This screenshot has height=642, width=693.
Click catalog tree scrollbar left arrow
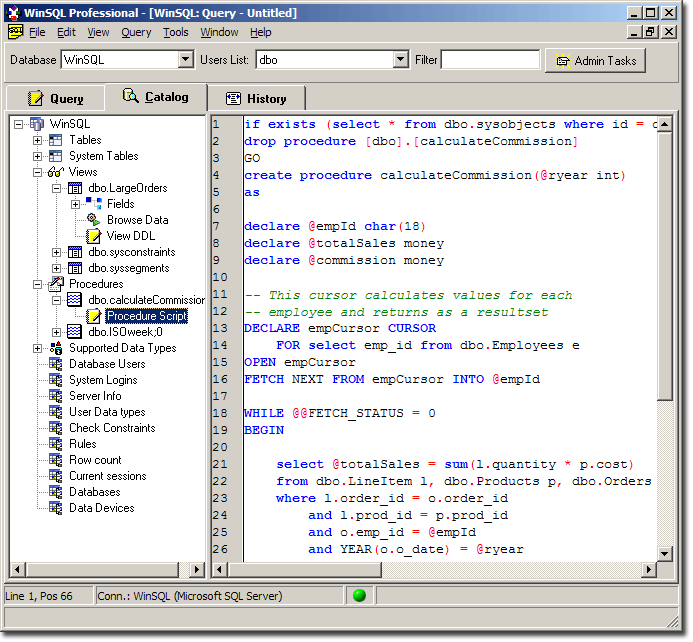click(17, 569)
